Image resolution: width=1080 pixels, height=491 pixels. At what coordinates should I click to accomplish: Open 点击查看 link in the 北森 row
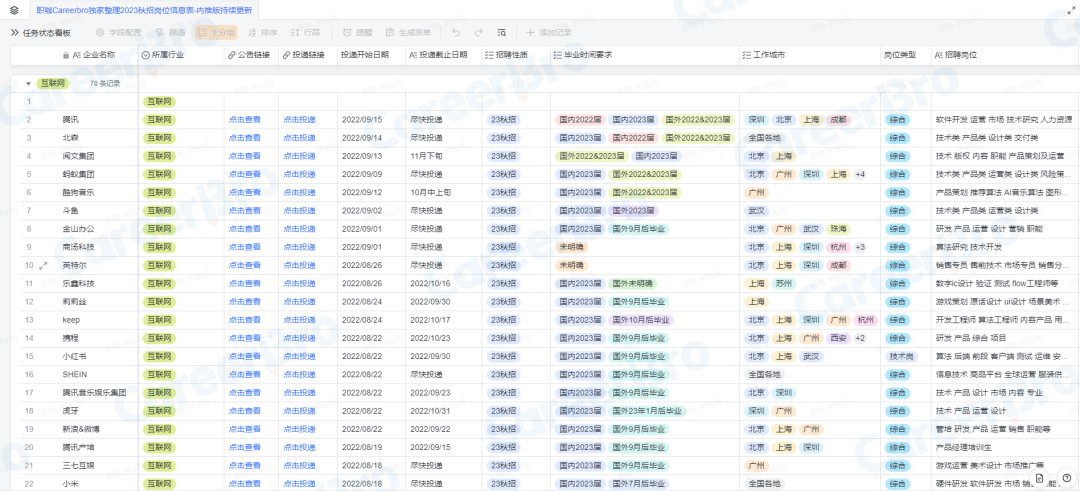[245, 138]
